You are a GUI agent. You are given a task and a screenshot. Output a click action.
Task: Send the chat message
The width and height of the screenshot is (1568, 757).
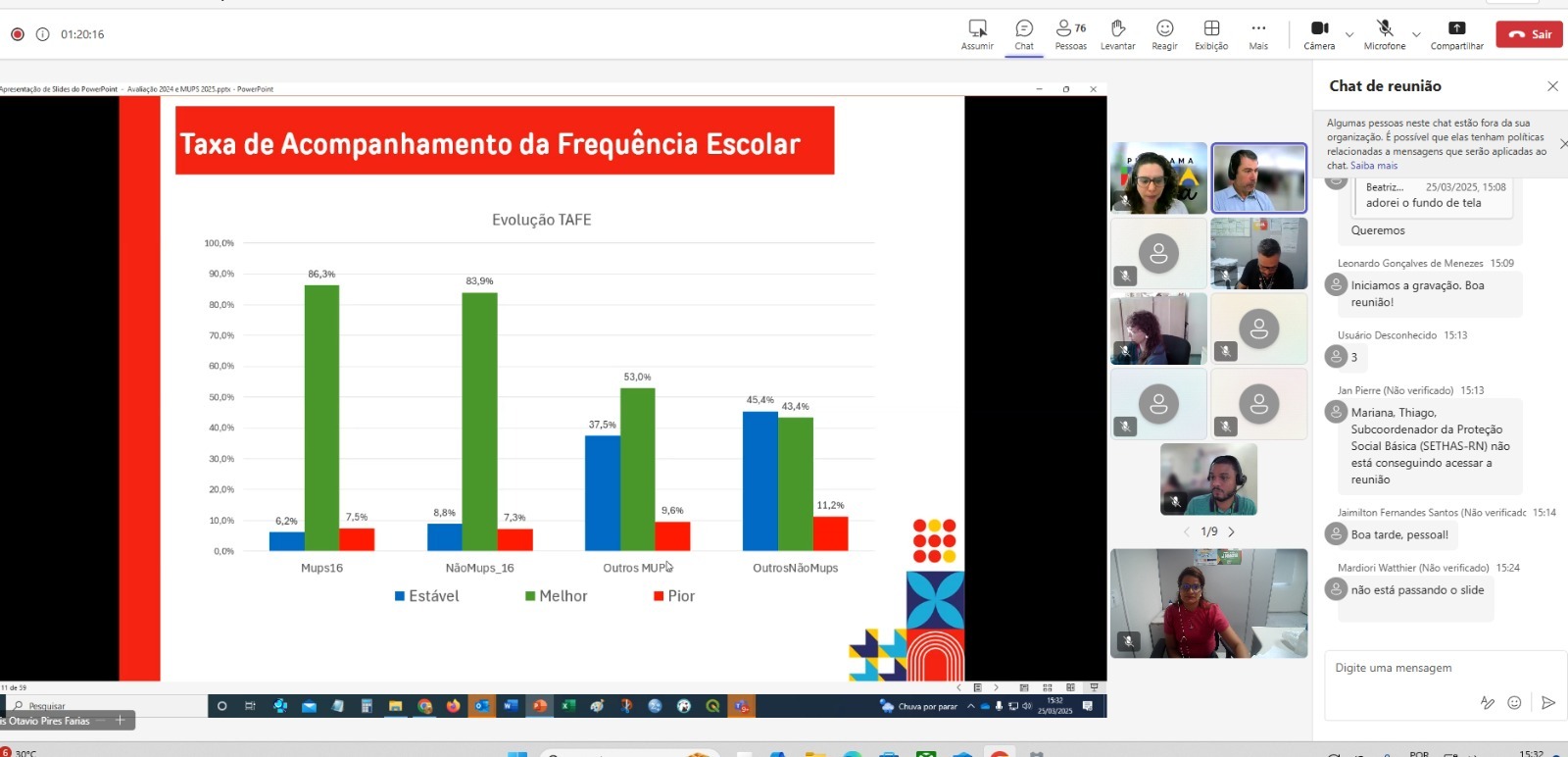pos(1547,702)
